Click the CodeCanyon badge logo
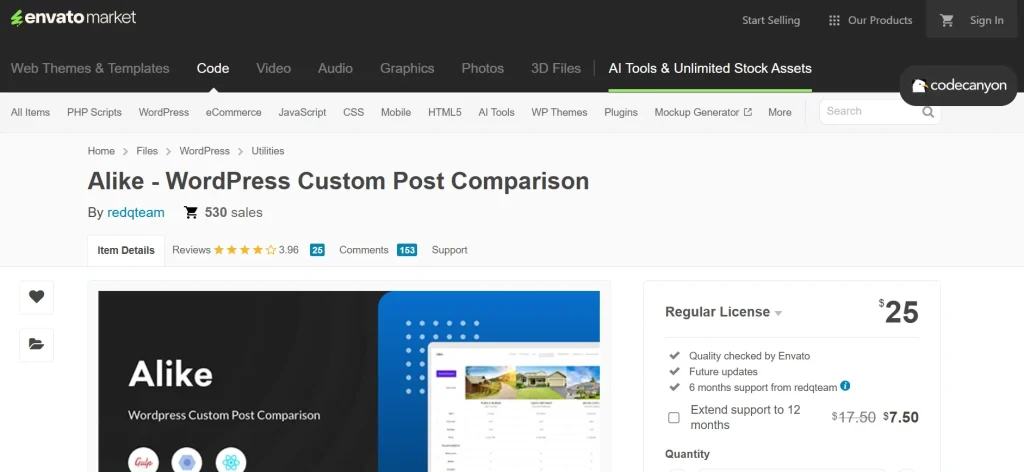 [959, 86]
